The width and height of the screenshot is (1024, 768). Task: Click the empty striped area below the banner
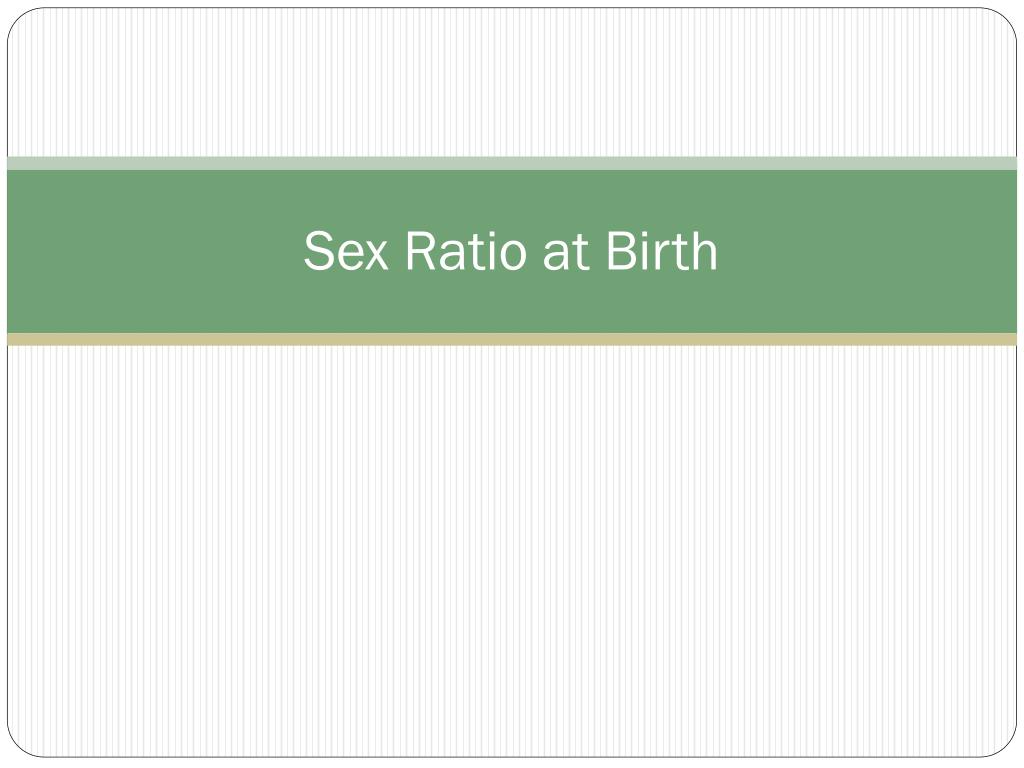pyautogui.click(x=512, y=551)
